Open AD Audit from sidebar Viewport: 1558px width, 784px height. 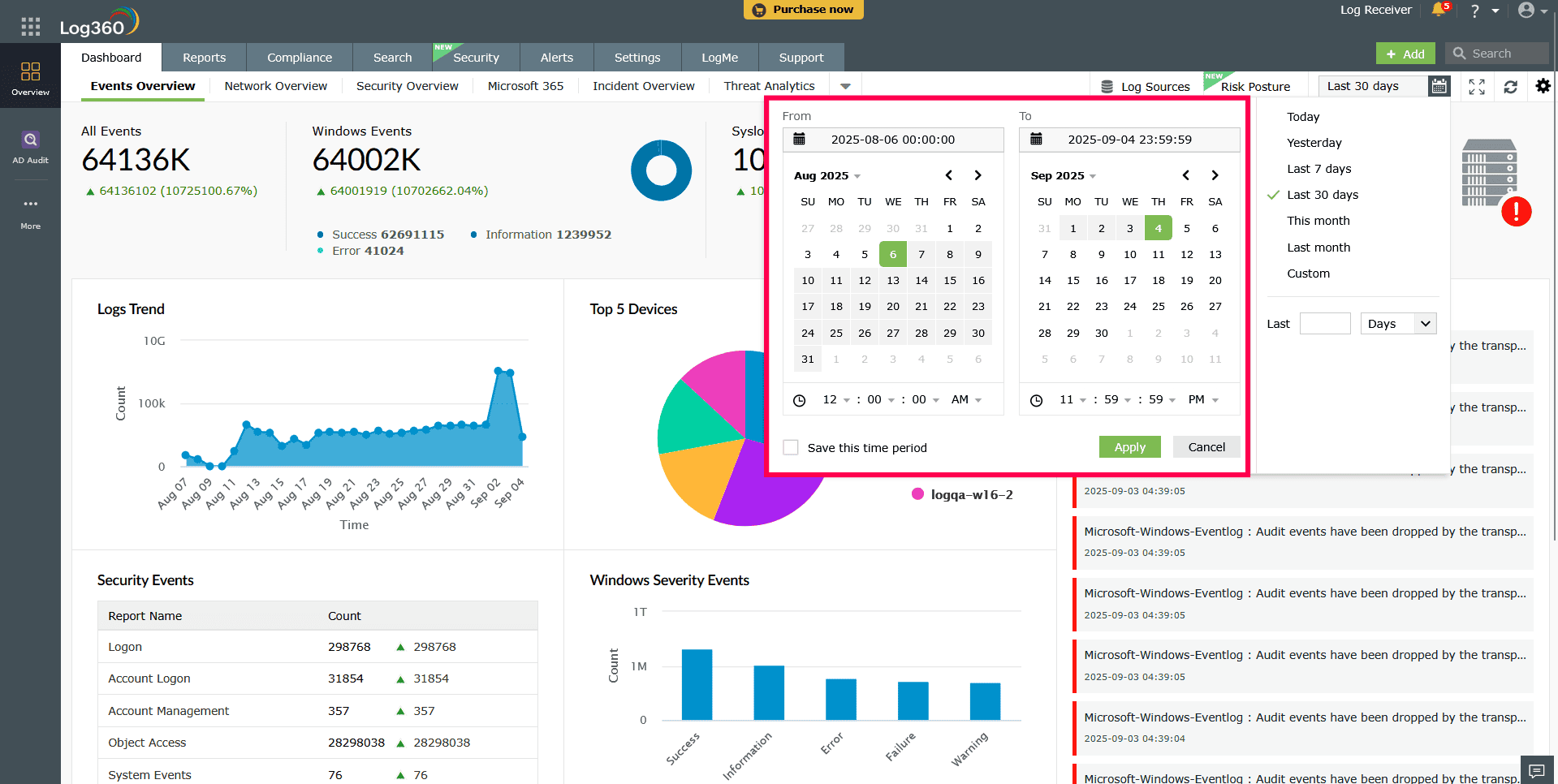tap(30, 148)
